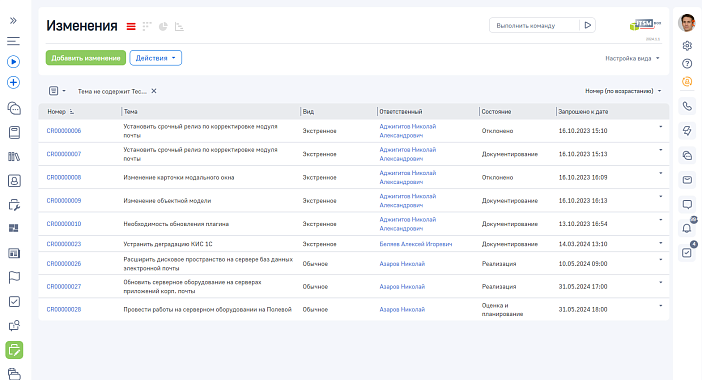Open the filter list dropdown icon
702x380 pixels.
click(x=57, y=91)
